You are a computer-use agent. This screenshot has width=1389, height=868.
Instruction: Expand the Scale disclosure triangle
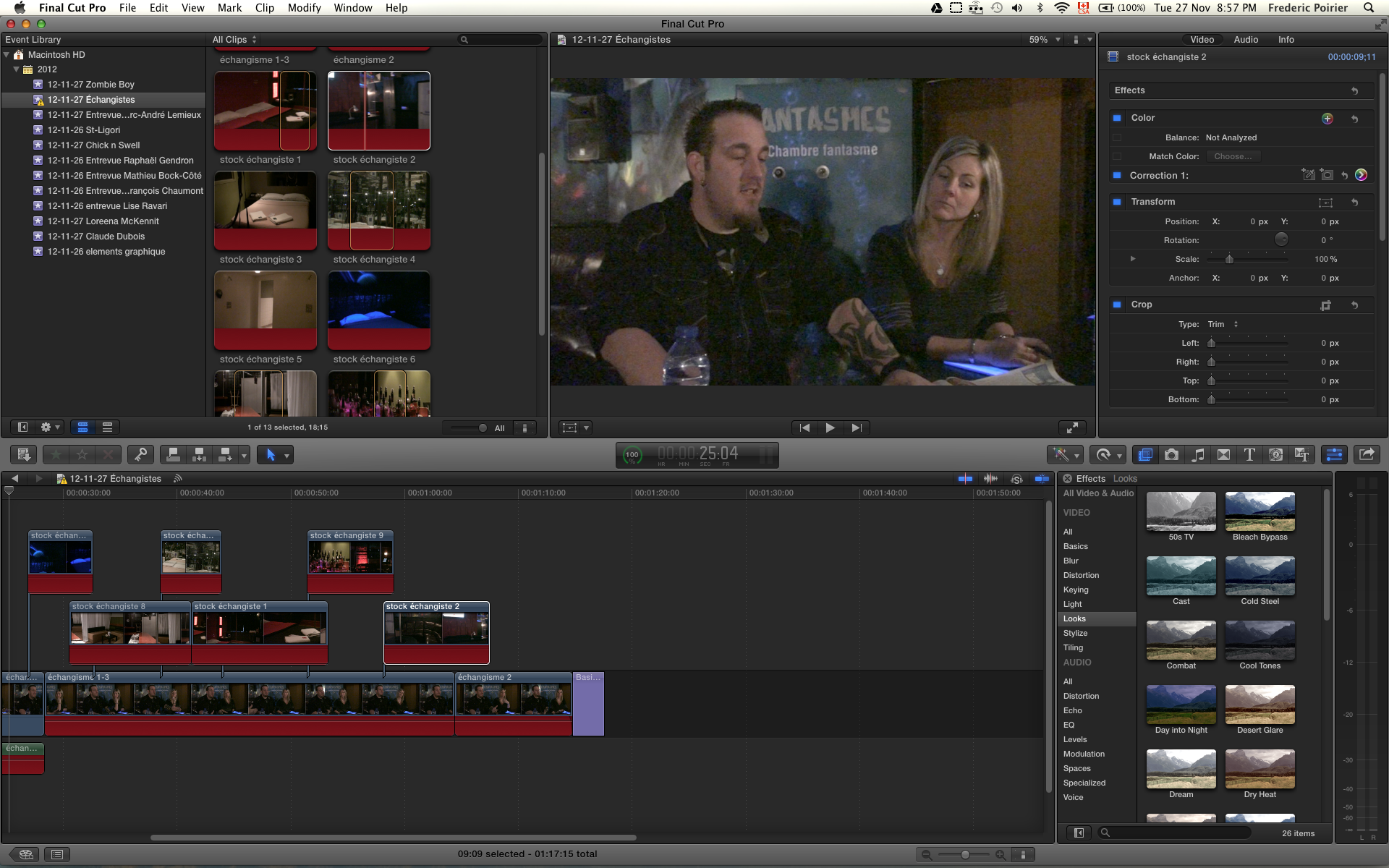(x=1133, y=259)
